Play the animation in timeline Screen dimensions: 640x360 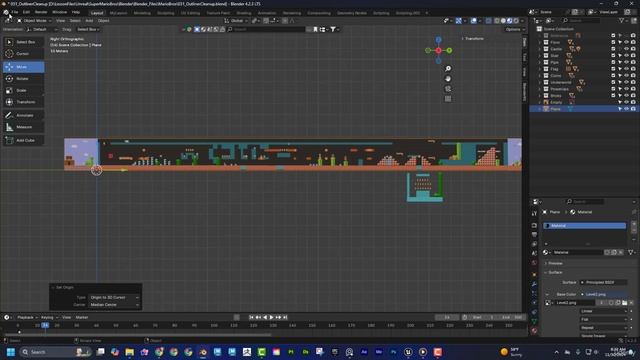pos(271,318)
